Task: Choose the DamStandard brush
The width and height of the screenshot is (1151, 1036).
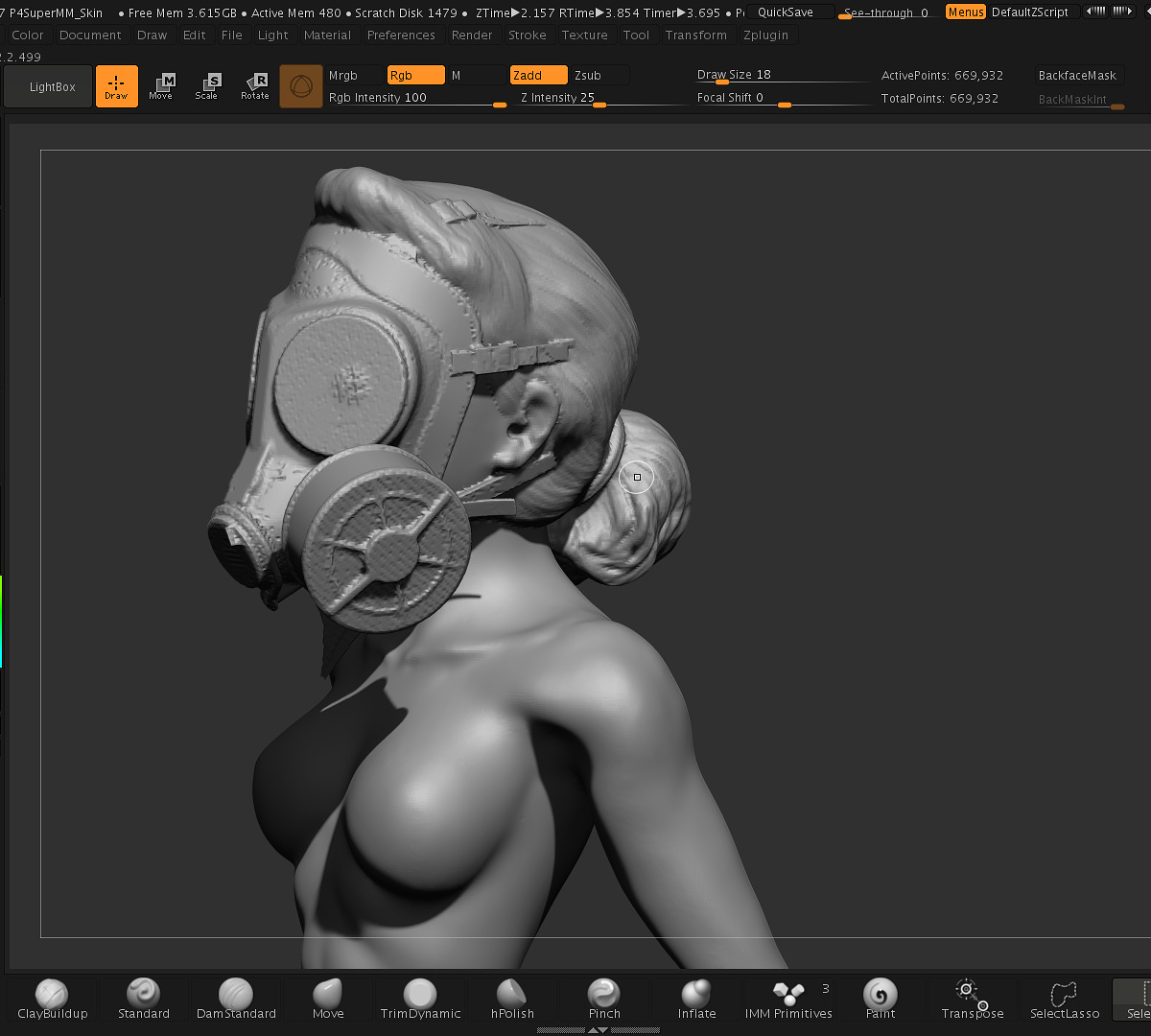Action: (x=236, y=1000)
